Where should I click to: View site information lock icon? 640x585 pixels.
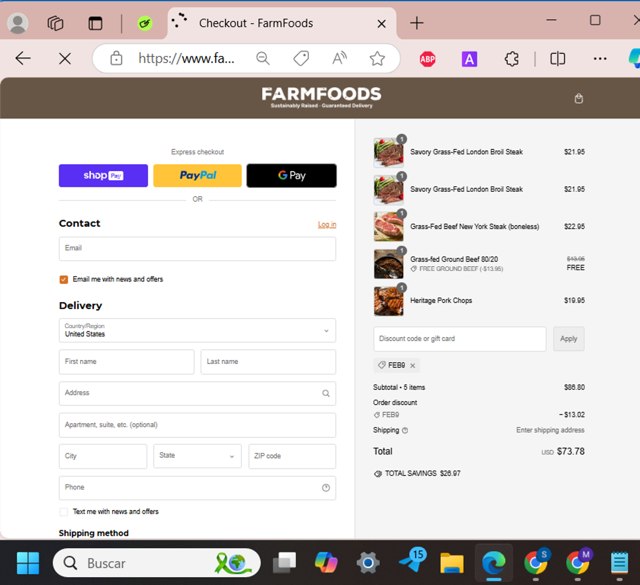click(x=116, y=58)
